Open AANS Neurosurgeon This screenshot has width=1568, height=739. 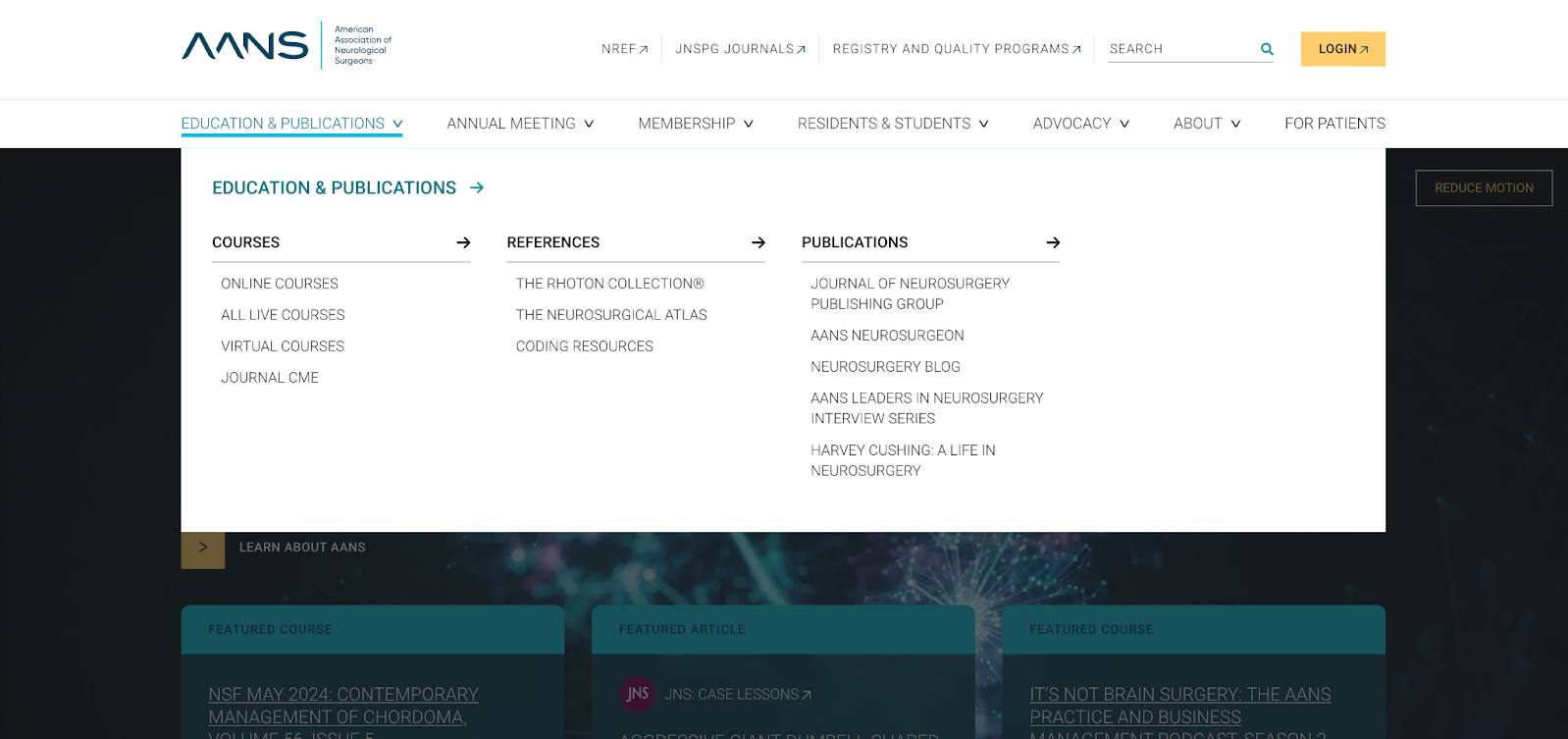point(887,336)
